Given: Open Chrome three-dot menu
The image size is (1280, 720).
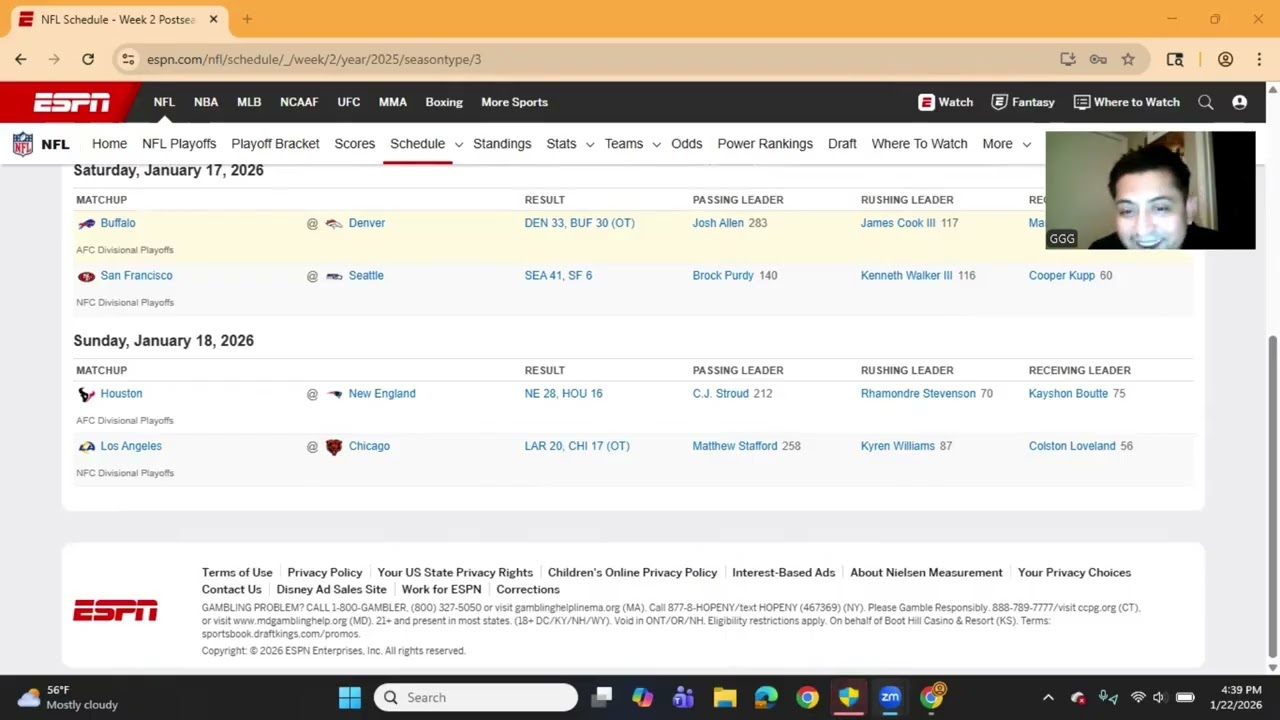Looking at the screenshot, I should pos(1259,59).
